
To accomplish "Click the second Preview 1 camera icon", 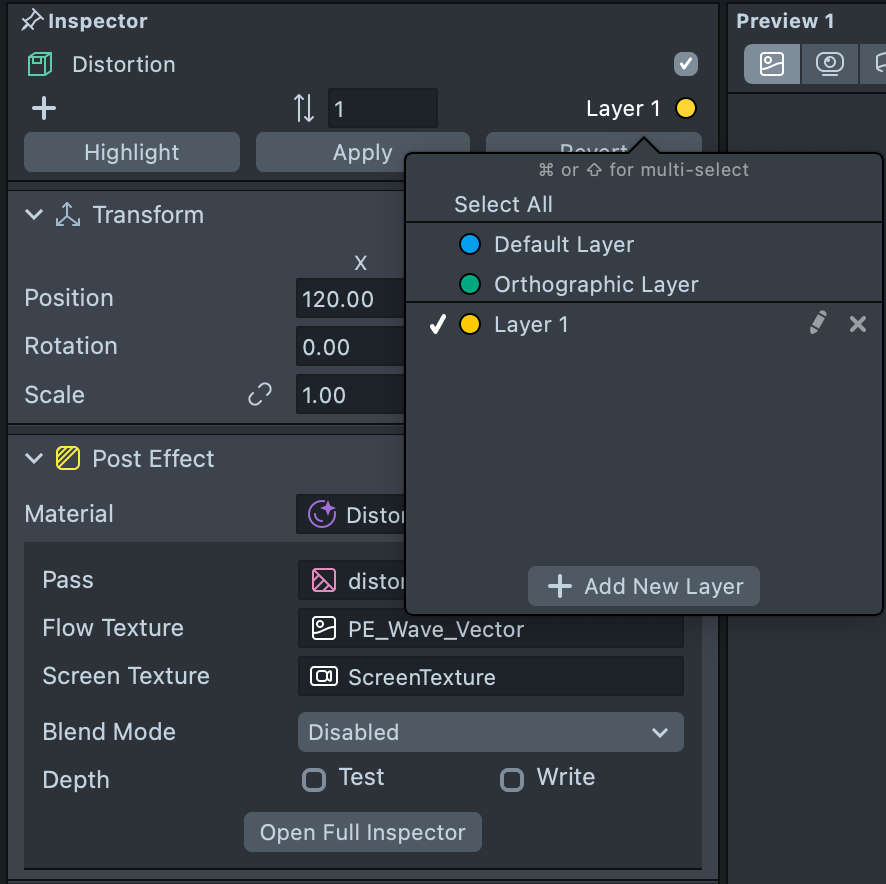I will [829, 65].
